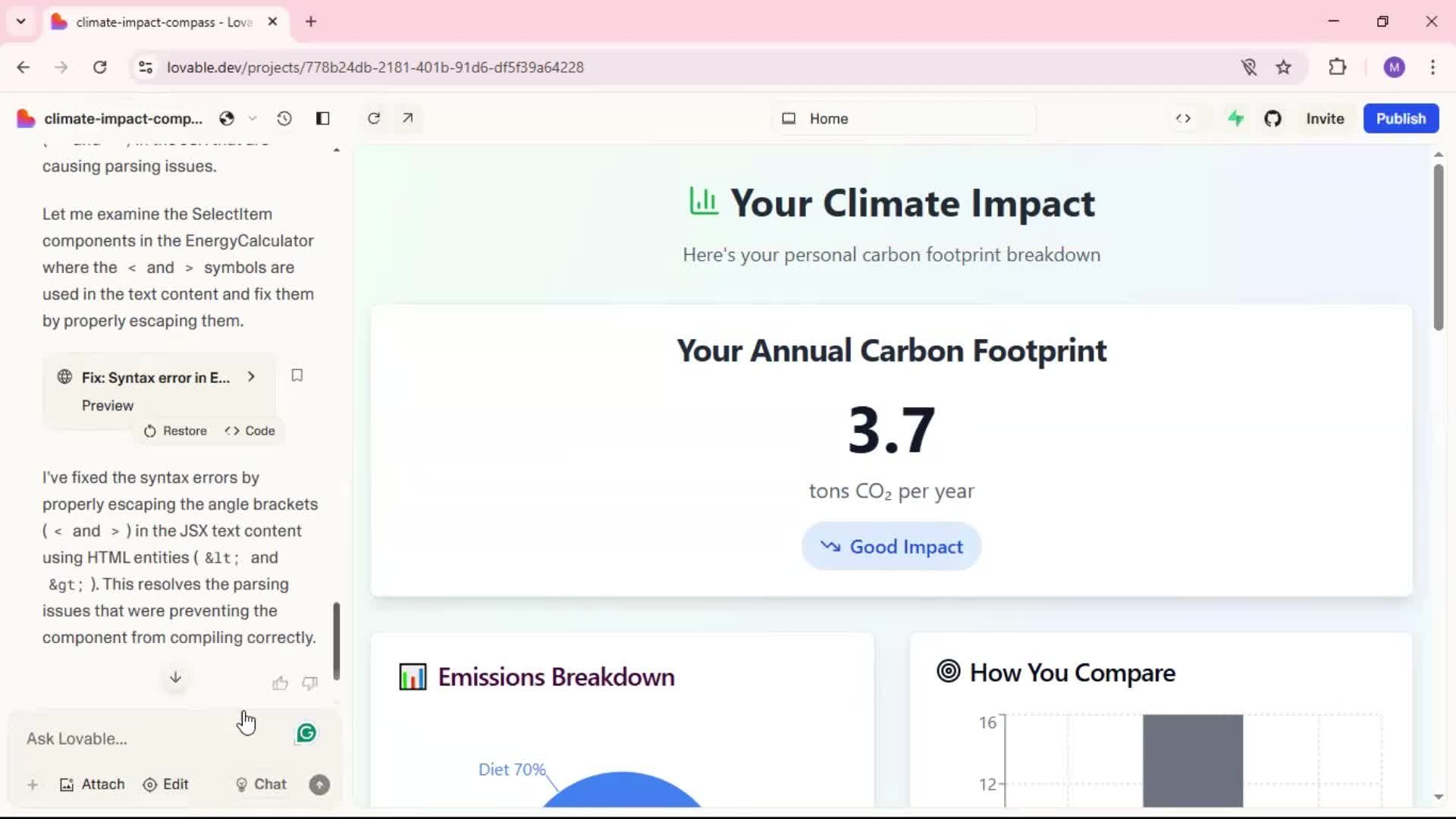
Task: Click the preview pane vertical scrollbar
Action: 1439,247
